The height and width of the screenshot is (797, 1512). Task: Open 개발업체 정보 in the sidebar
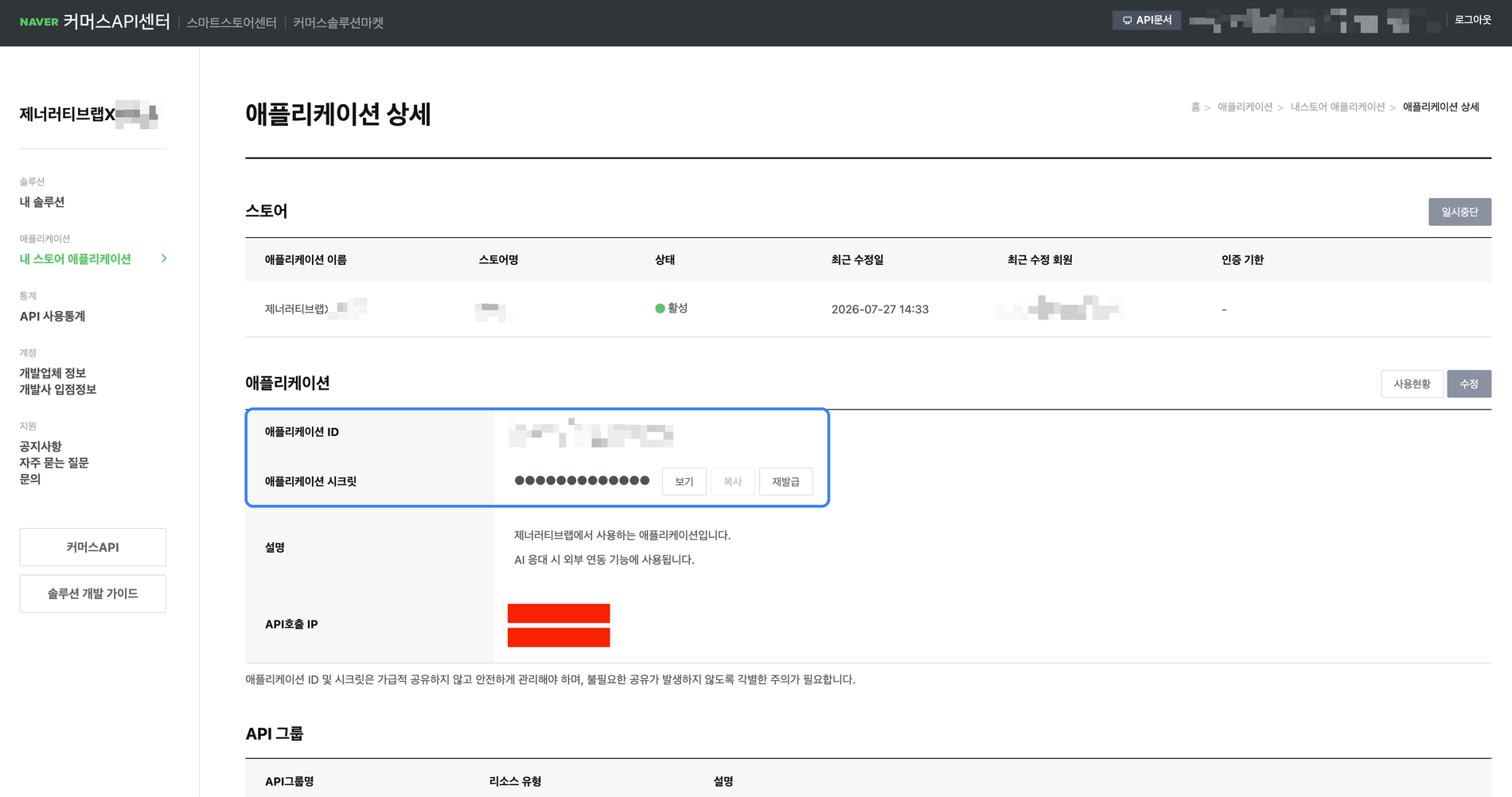tap(53, 373)
